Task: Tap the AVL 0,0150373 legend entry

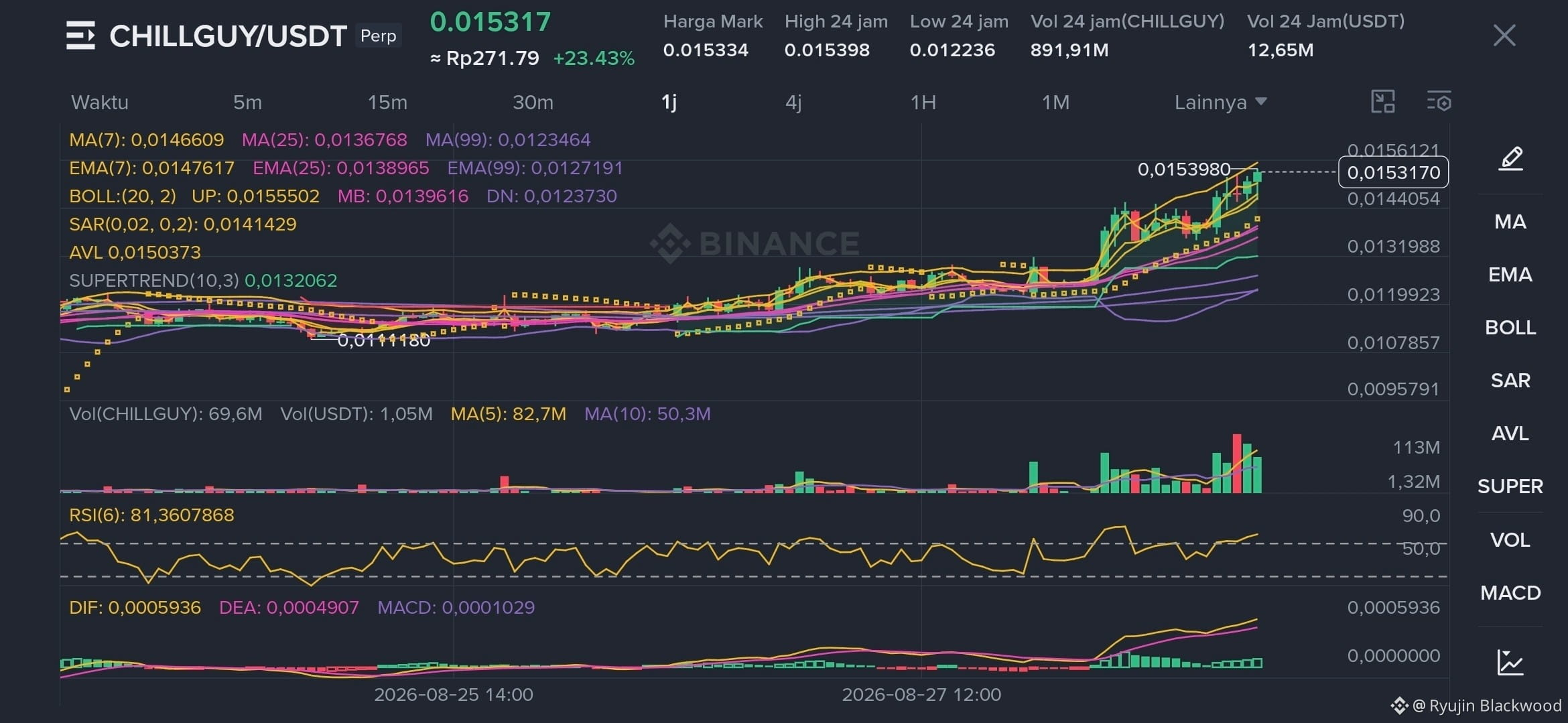Action: click(x=135, y=253)
